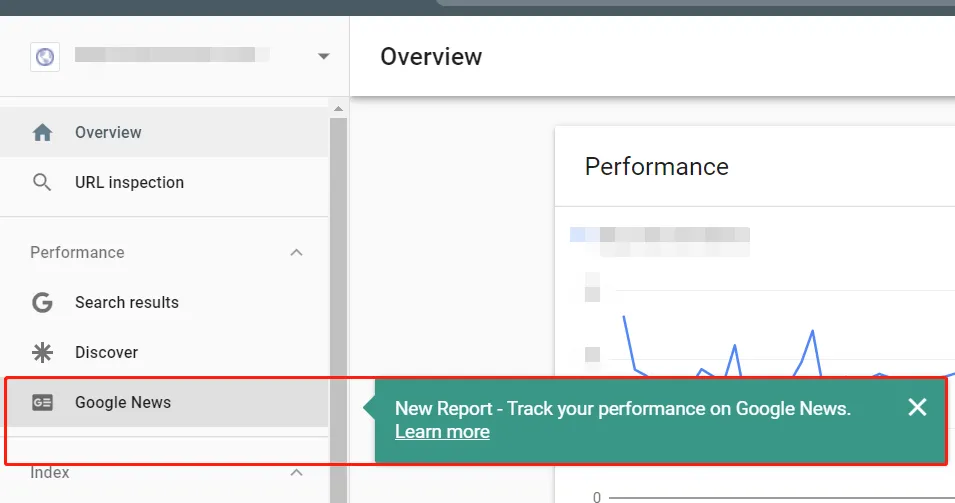Click the property globe icon
Viewport: 955px width, 503px height.
45,57
